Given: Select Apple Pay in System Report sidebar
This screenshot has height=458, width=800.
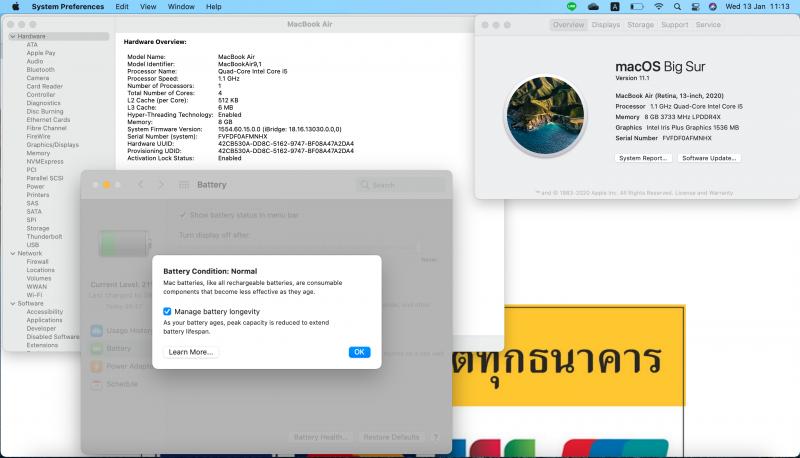Looking at the screenshot, I should tap(41, 53).
